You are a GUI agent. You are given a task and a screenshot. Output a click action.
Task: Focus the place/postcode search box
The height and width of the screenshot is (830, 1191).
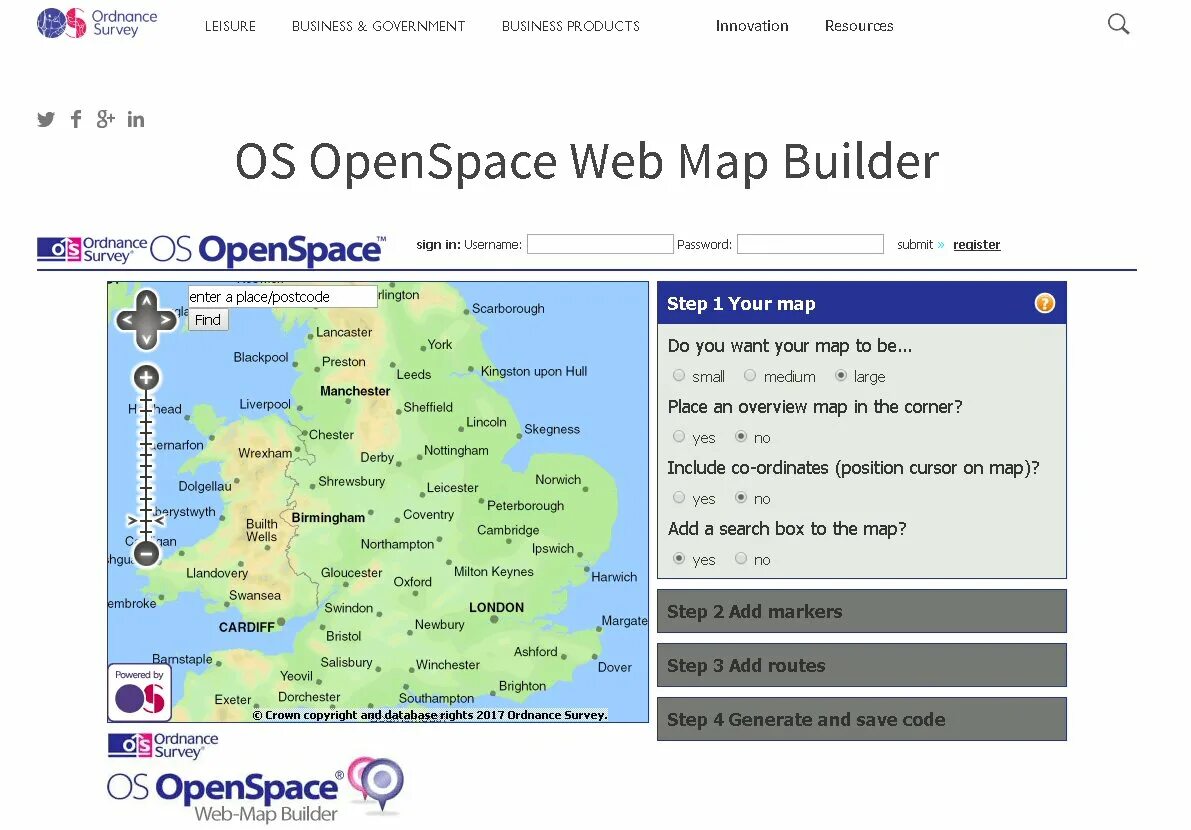tap(282, 297)
